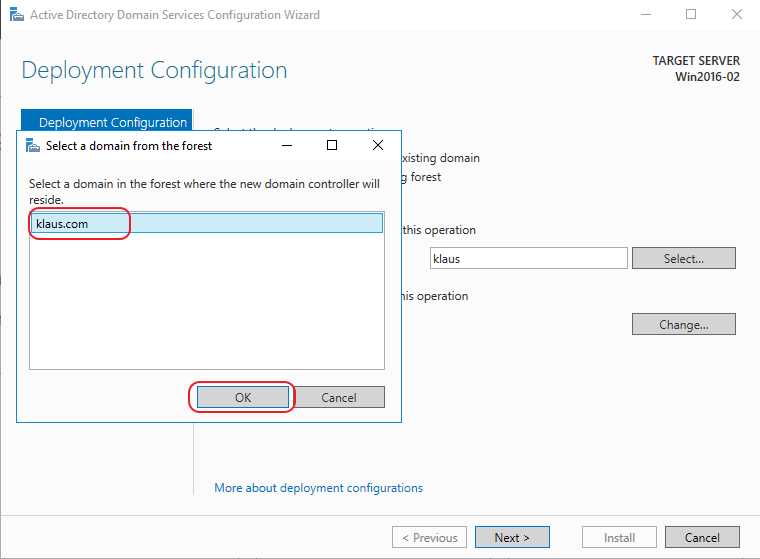Cancel the domain selection dialog
760x559 pixels.
[x=339, y=397]
